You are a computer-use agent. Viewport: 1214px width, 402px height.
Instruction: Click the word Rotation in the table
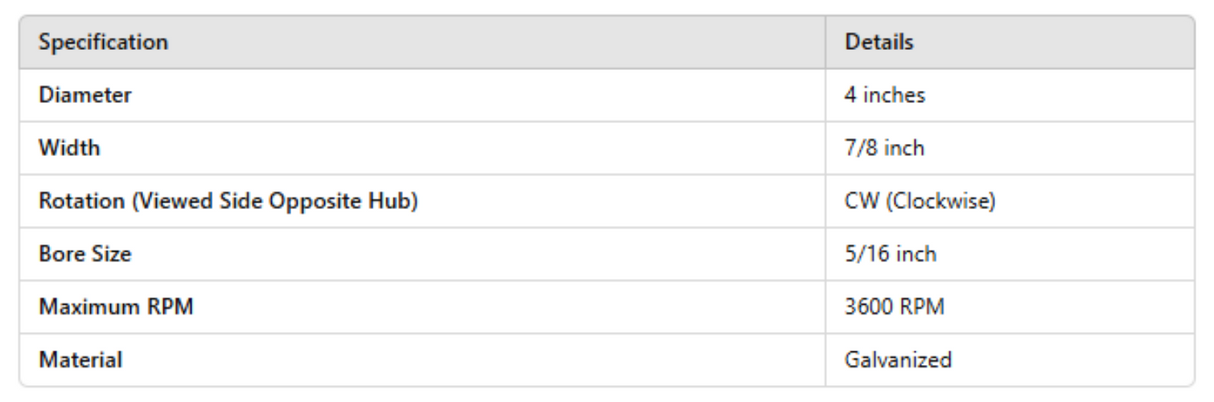point(80,202)
